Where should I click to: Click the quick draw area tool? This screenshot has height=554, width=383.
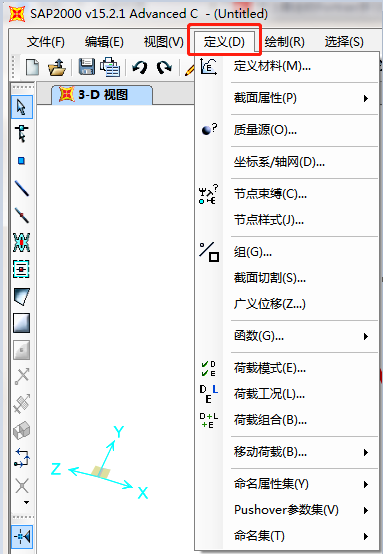[x=22, y=350]
